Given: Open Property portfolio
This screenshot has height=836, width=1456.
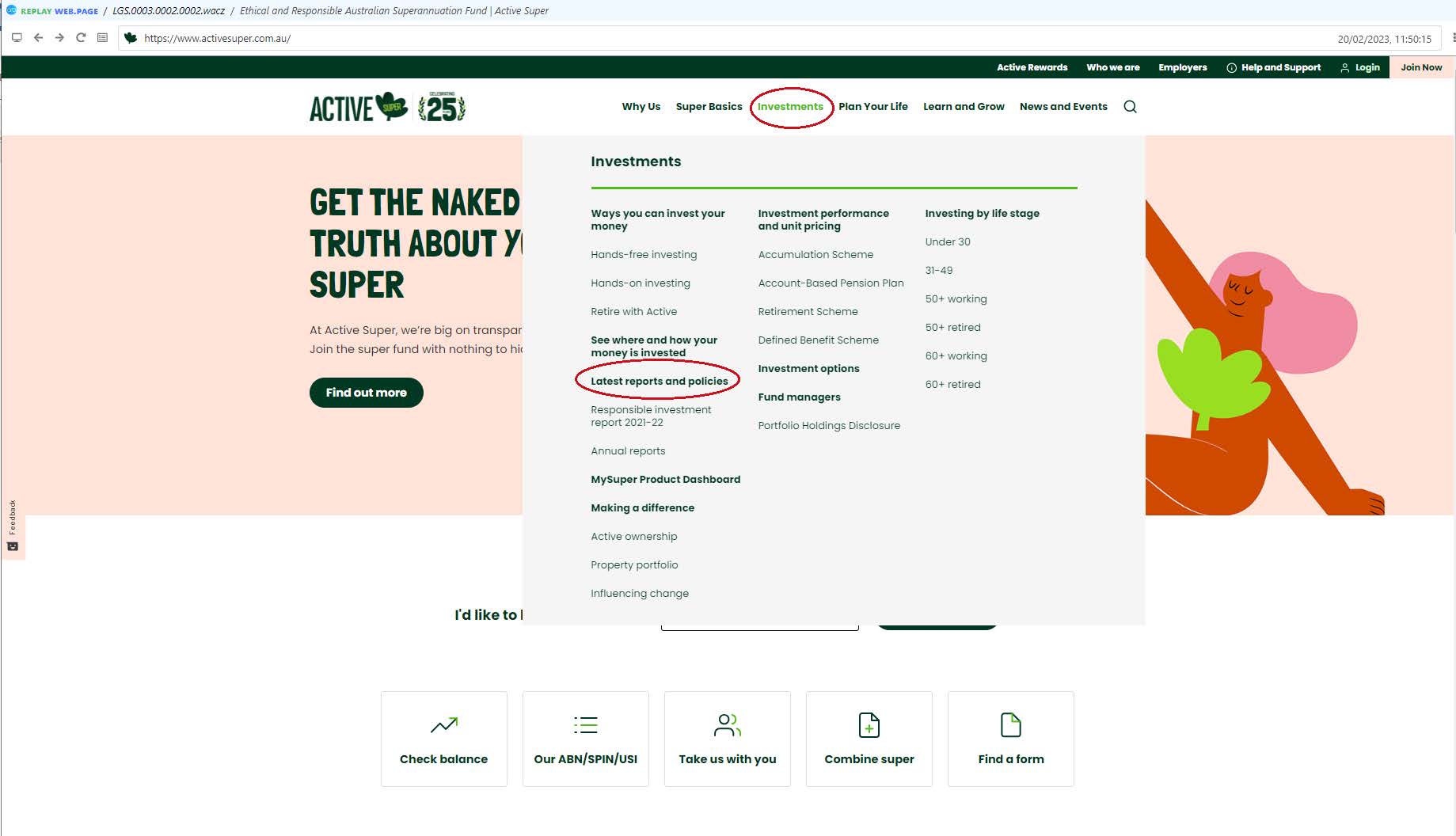Looking at the screenshot, I should tap(634, 565).
